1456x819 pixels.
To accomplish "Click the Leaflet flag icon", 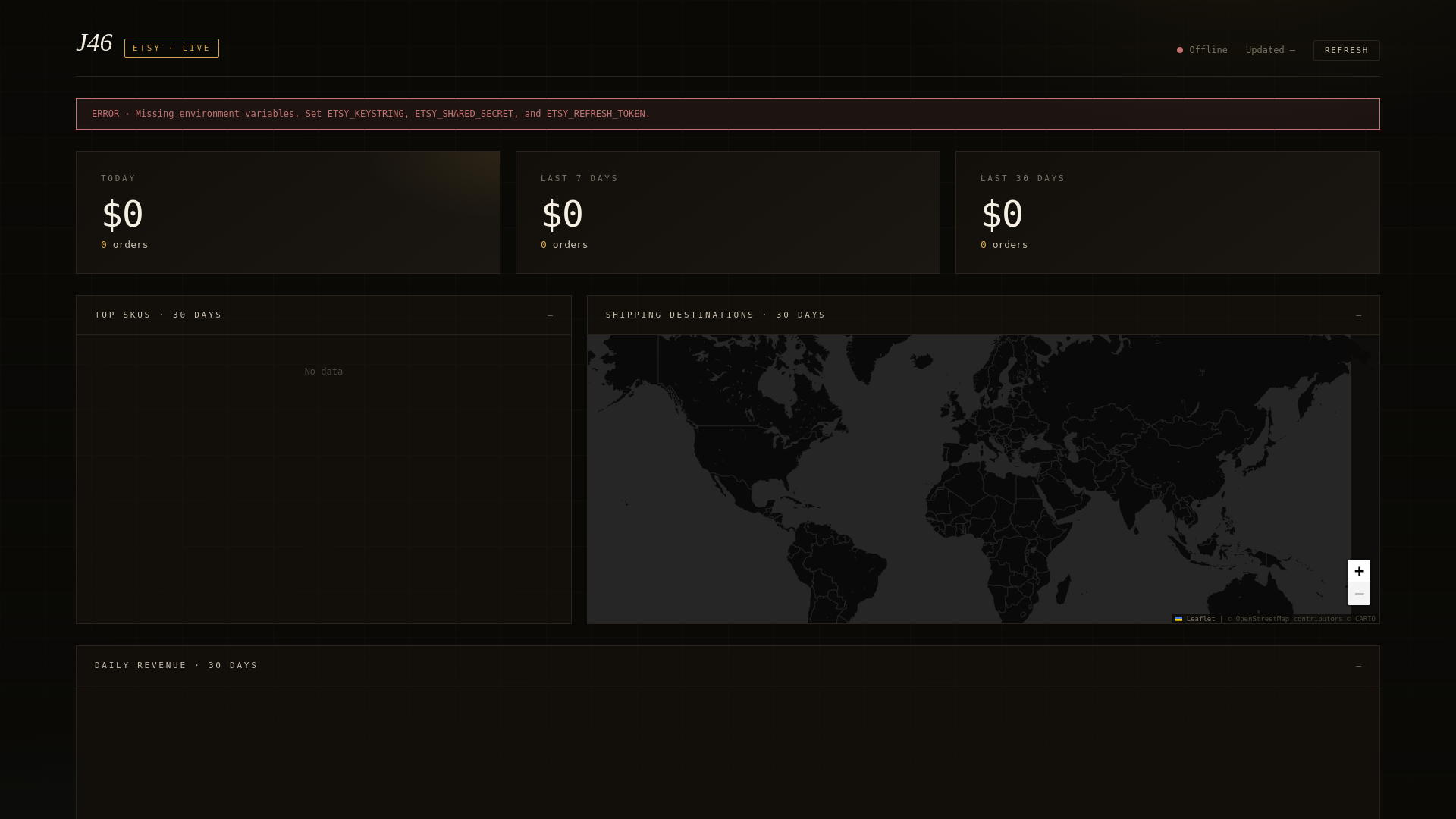I will (x=1178, y=619).
